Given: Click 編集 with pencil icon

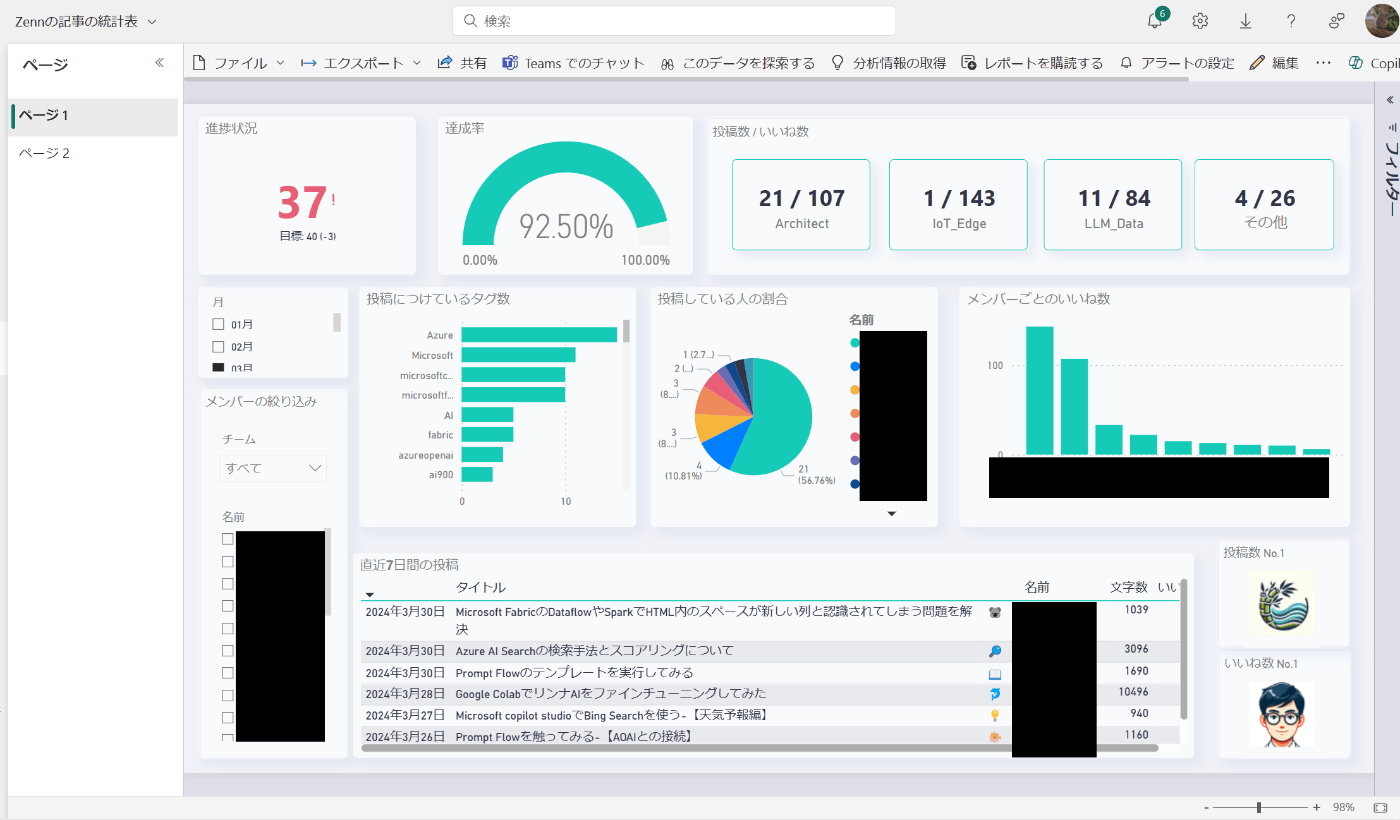Looking at the screenshot, I should point(1274,63).
